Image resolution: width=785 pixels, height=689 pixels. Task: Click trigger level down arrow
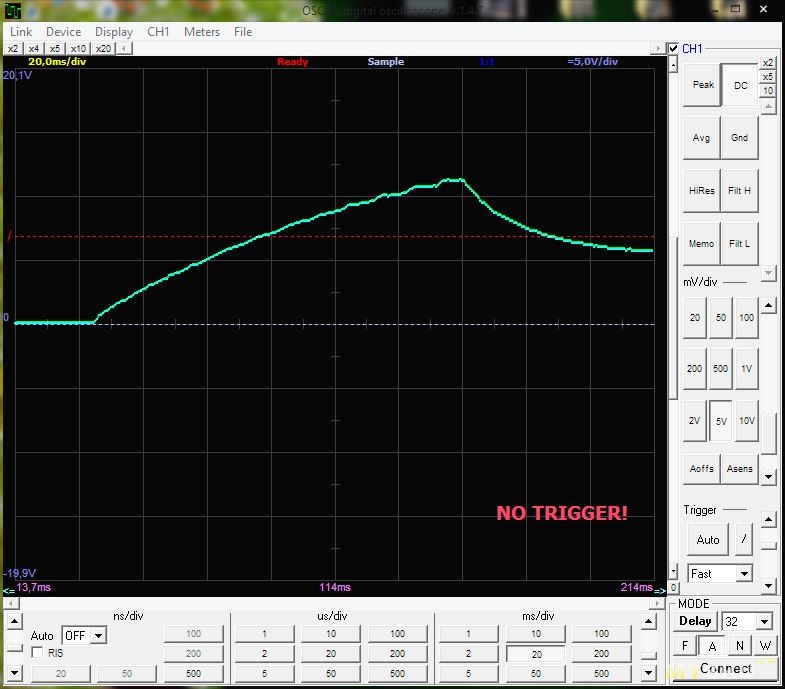(x=768, y=585)
